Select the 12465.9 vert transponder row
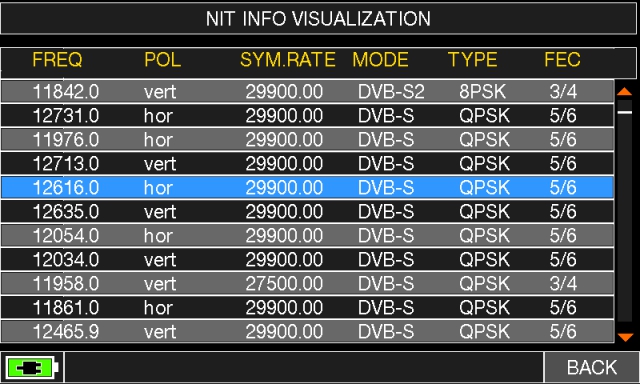The width and height of the screenshot is (640, 384). click(x=307, y=331)
